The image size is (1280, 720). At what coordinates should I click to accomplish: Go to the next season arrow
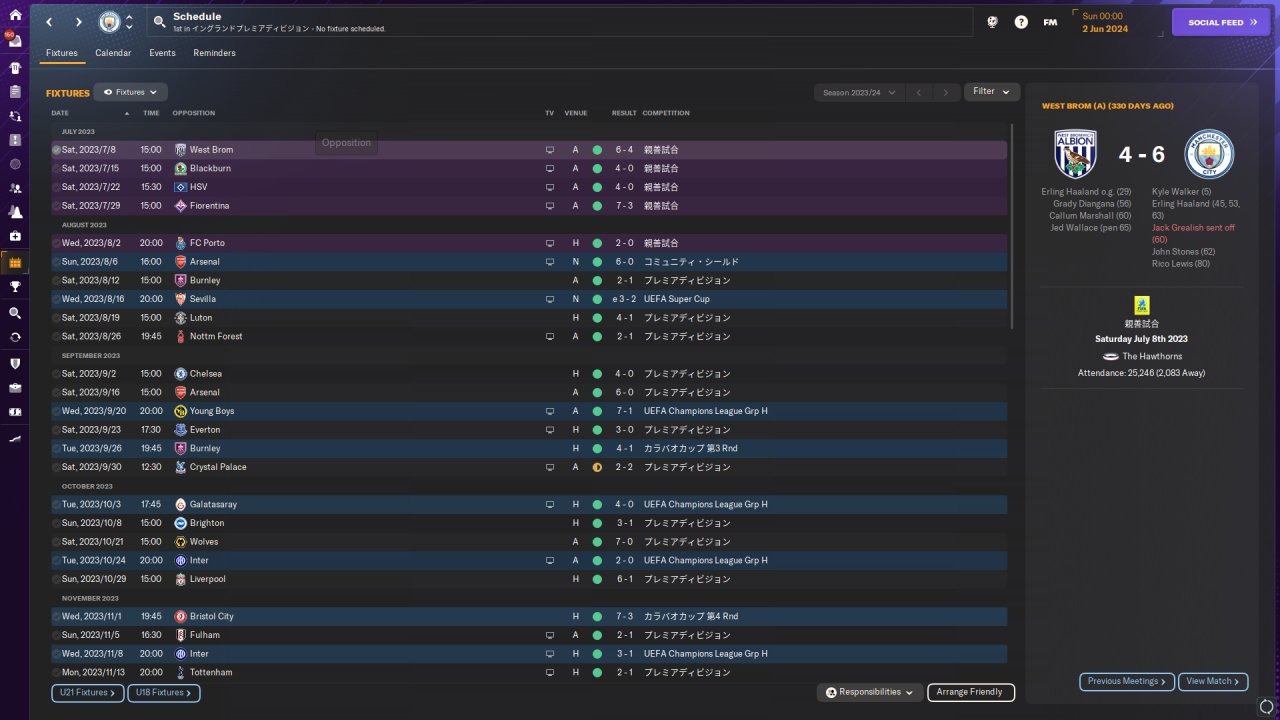pyautogui.click(x=946, y=92)
